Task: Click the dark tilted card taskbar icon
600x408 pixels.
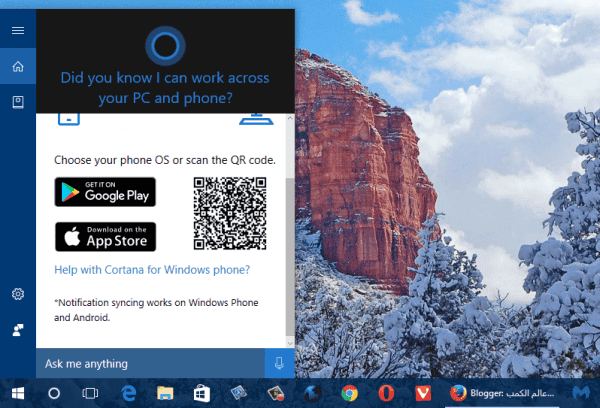Action: [276, 393]
